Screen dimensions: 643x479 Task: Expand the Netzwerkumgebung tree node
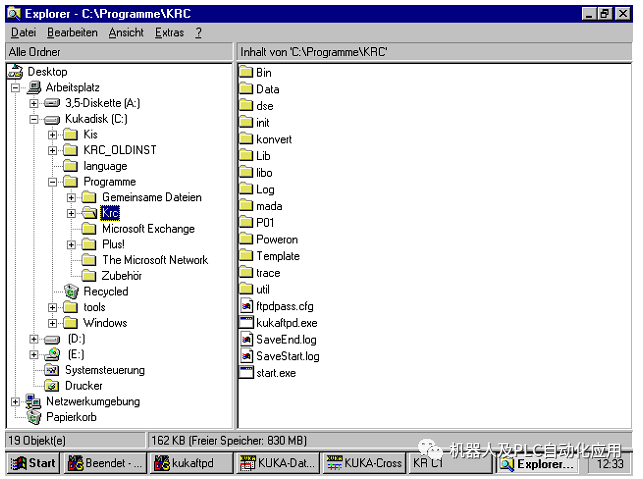point(15,401)
